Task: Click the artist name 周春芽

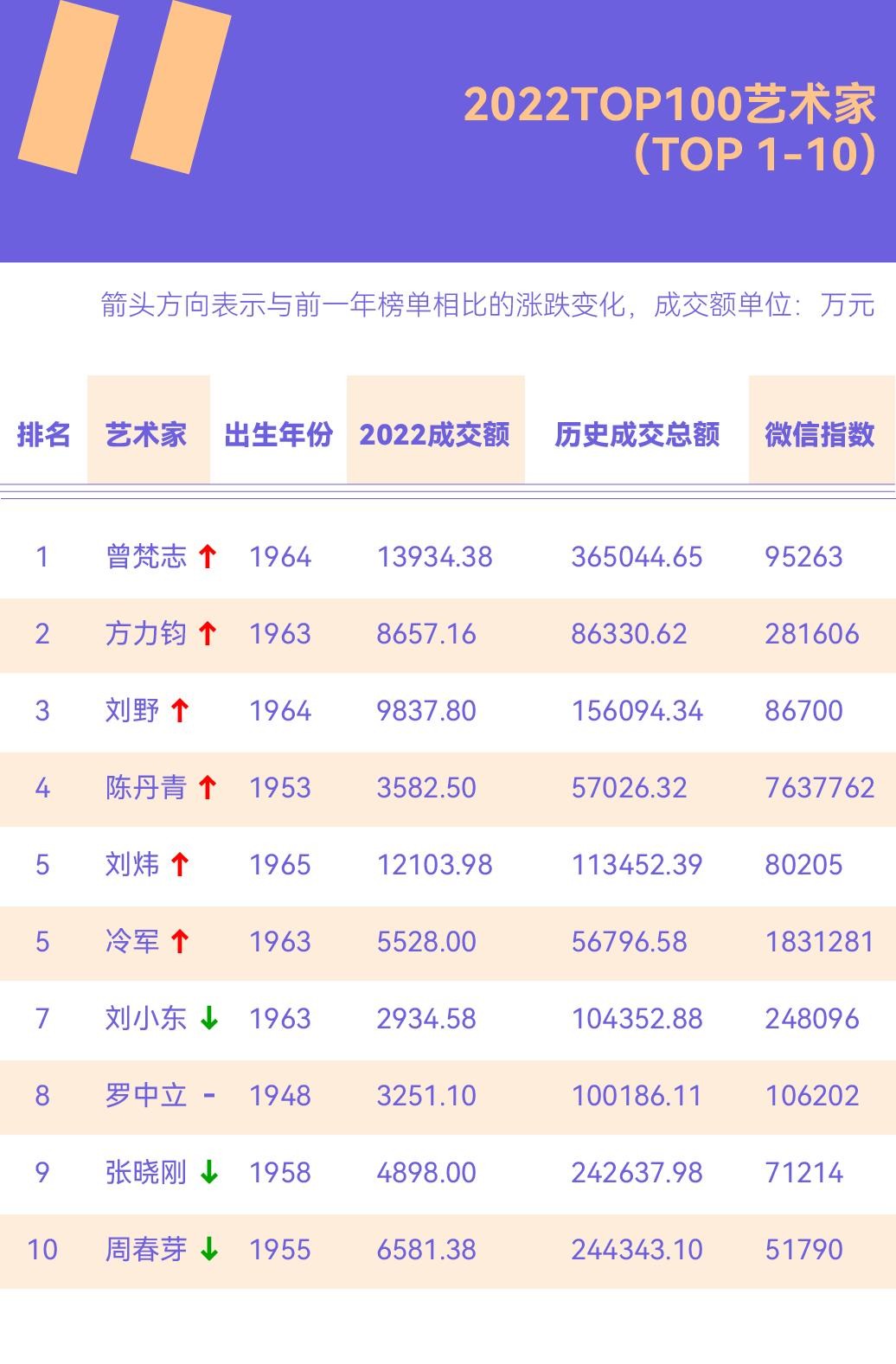Action: point(146,1250)
